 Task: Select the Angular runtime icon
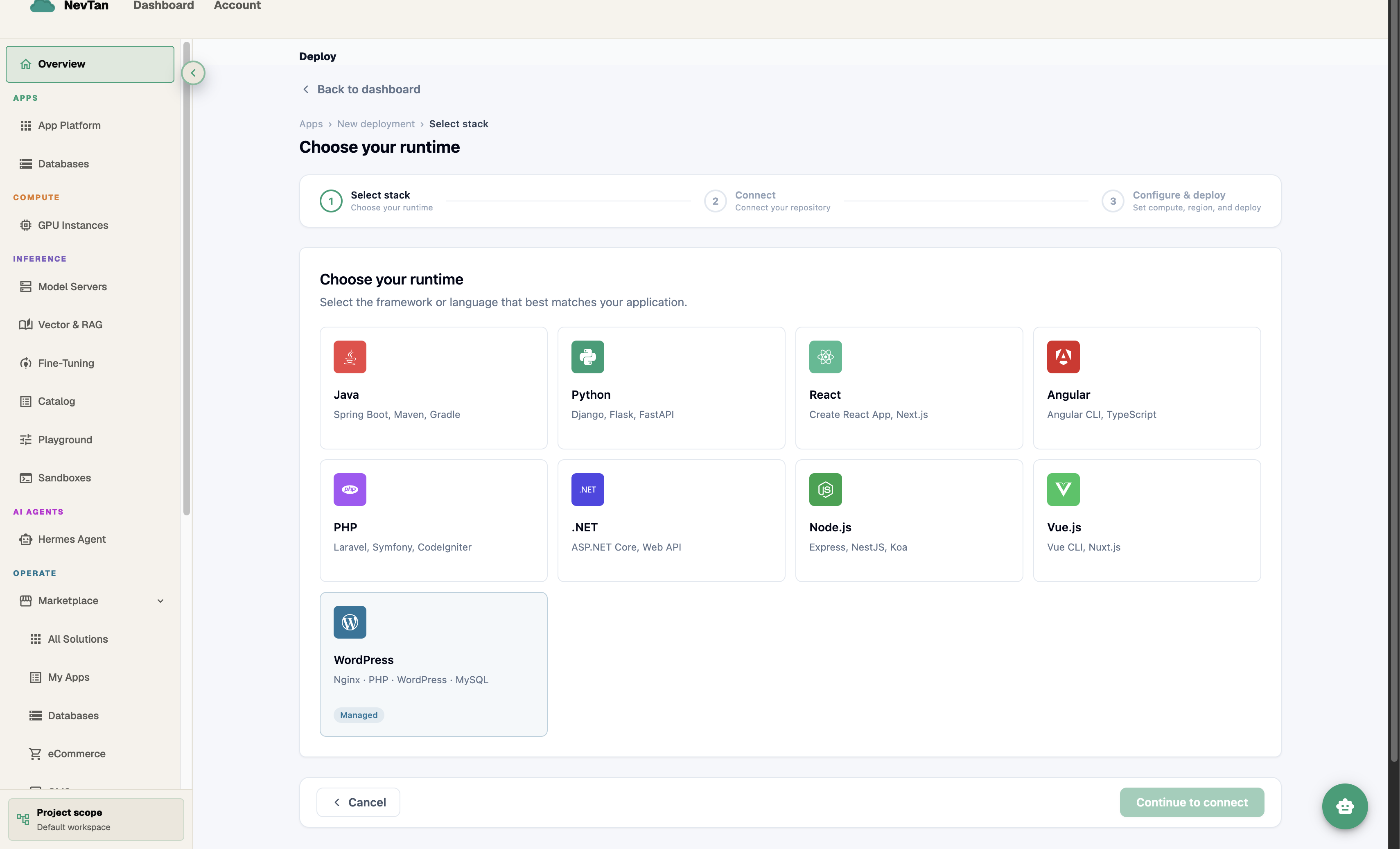coord(1063,357)
